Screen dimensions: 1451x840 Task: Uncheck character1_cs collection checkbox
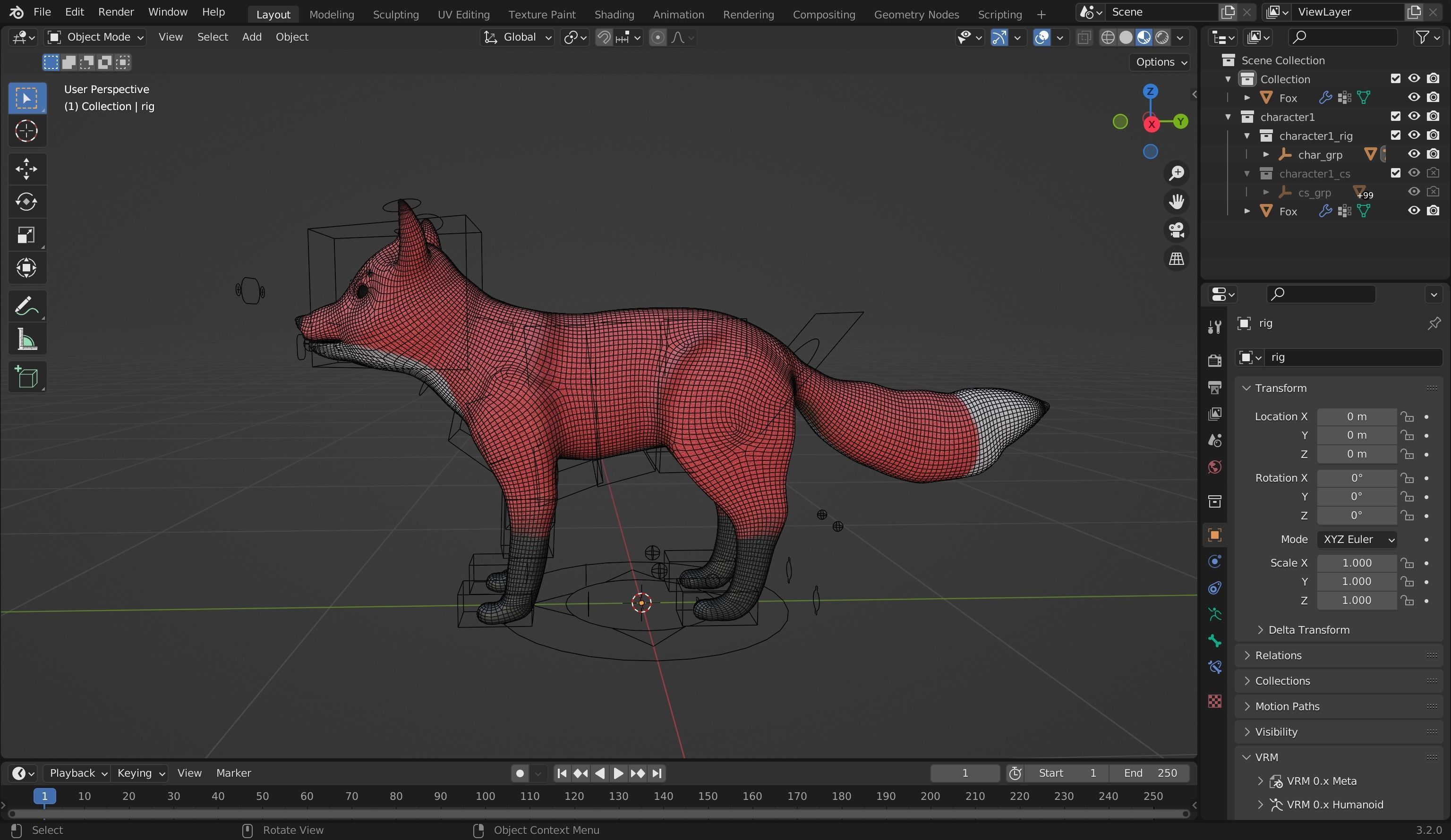(1395, 173)
